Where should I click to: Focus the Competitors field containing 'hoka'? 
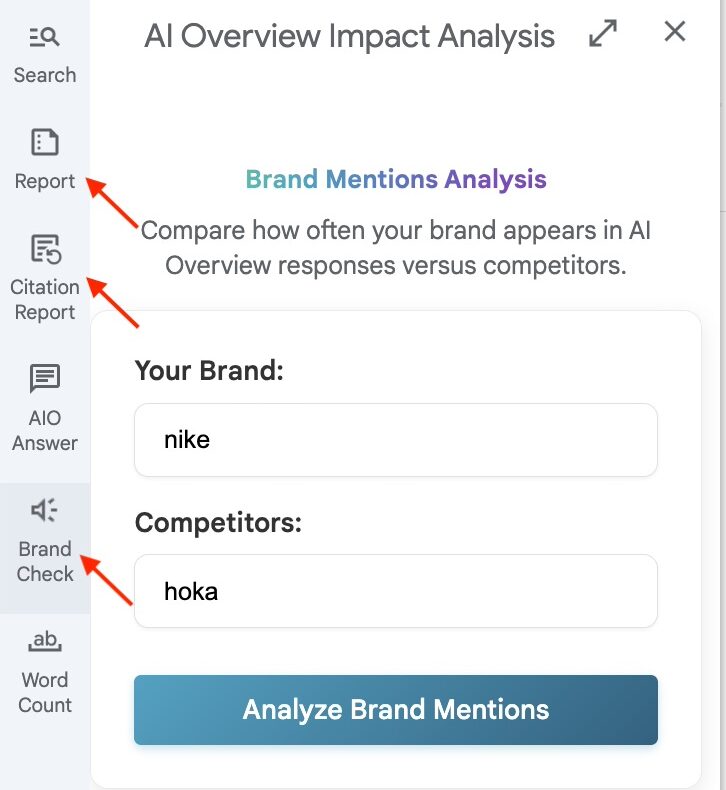(395, 591)
